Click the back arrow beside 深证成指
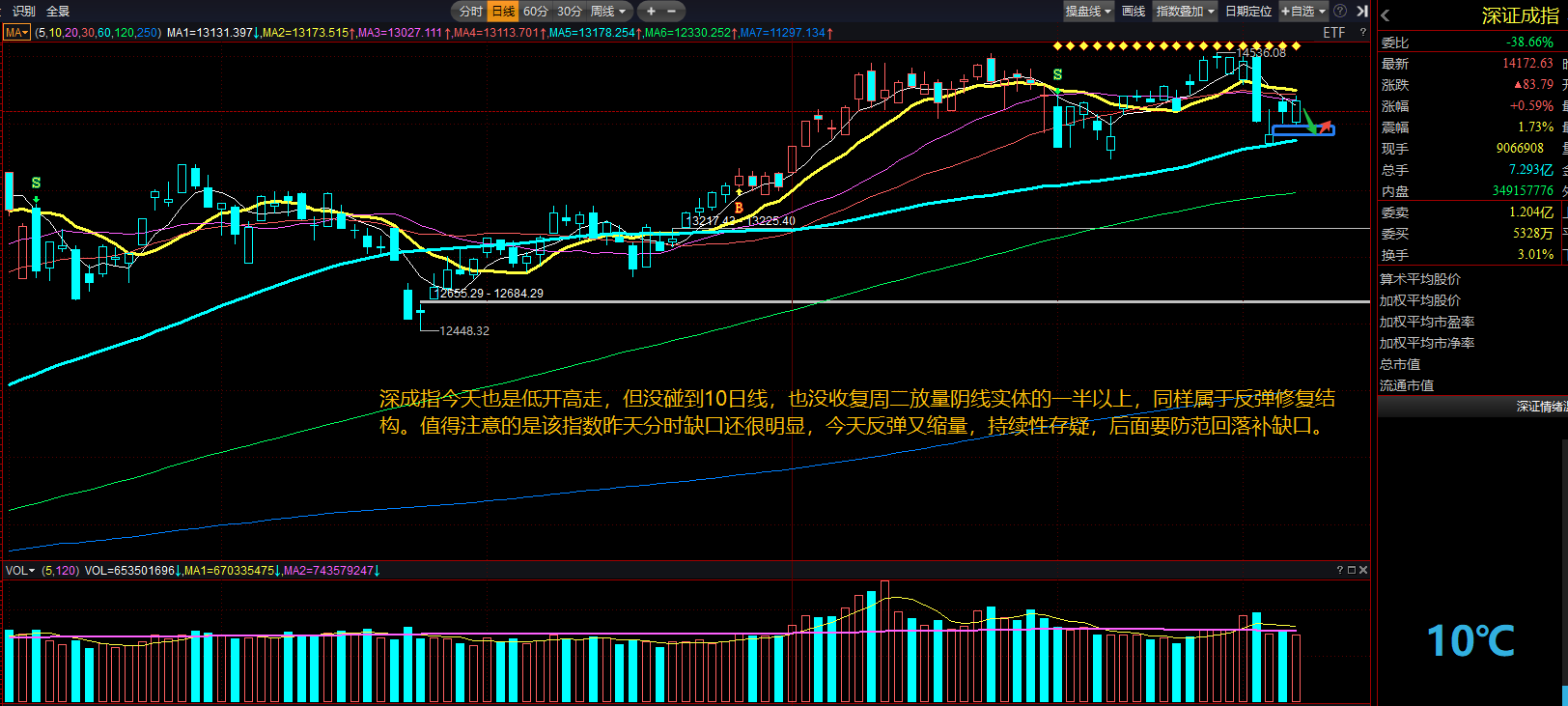 (x=1386, y=15)
